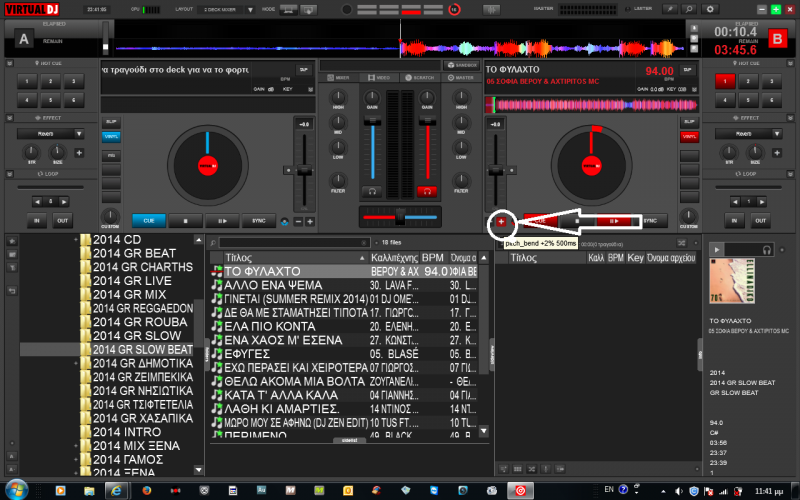Select the 2014 GR SLOW folder

coord(137,336)
